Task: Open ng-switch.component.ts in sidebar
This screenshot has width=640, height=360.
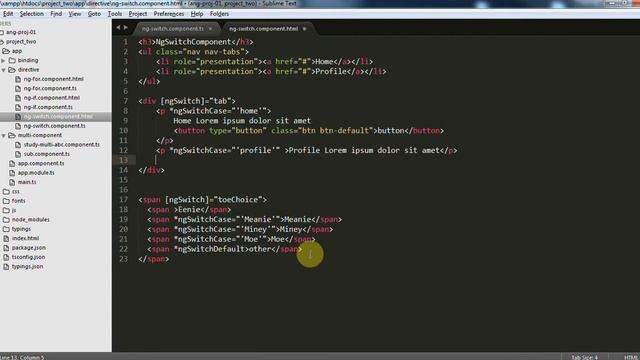Action: 54,126
